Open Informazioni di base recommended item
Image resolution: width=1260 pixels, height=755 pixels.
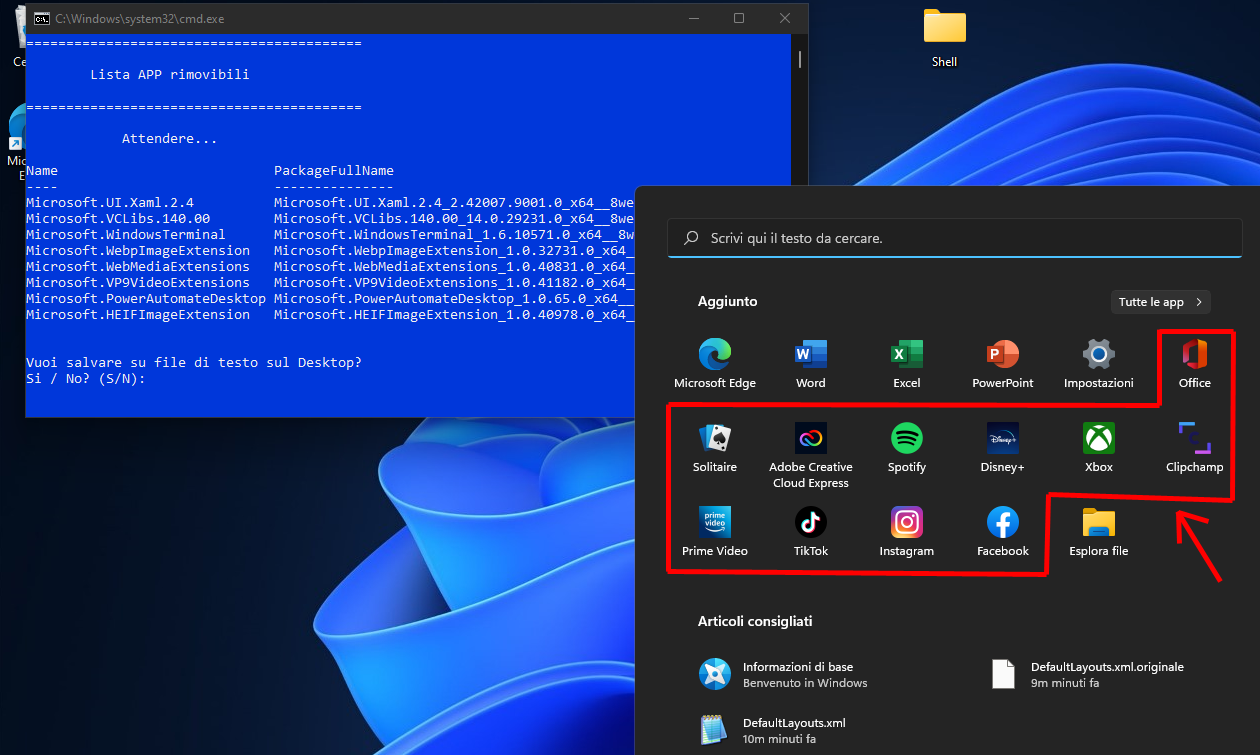point(784,675)
